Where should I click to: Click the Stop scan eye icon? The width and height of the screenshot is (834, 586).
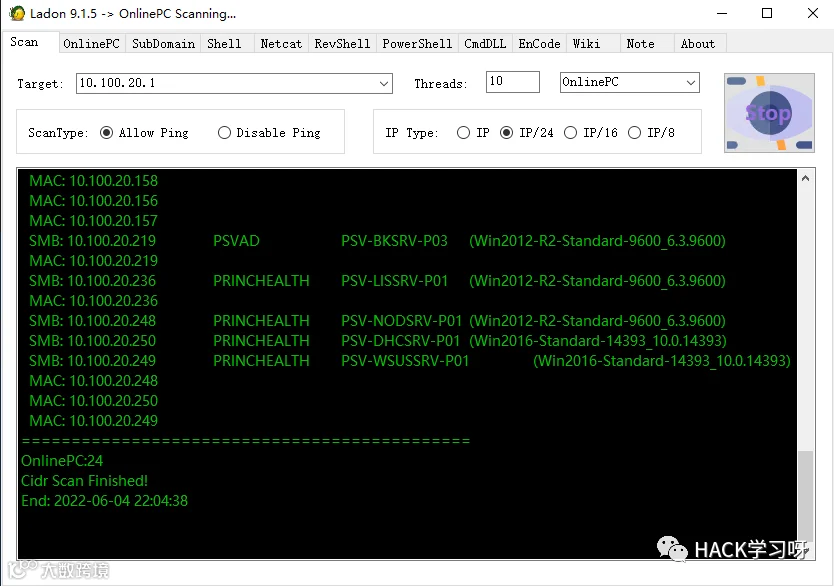[x=769, y=113]
